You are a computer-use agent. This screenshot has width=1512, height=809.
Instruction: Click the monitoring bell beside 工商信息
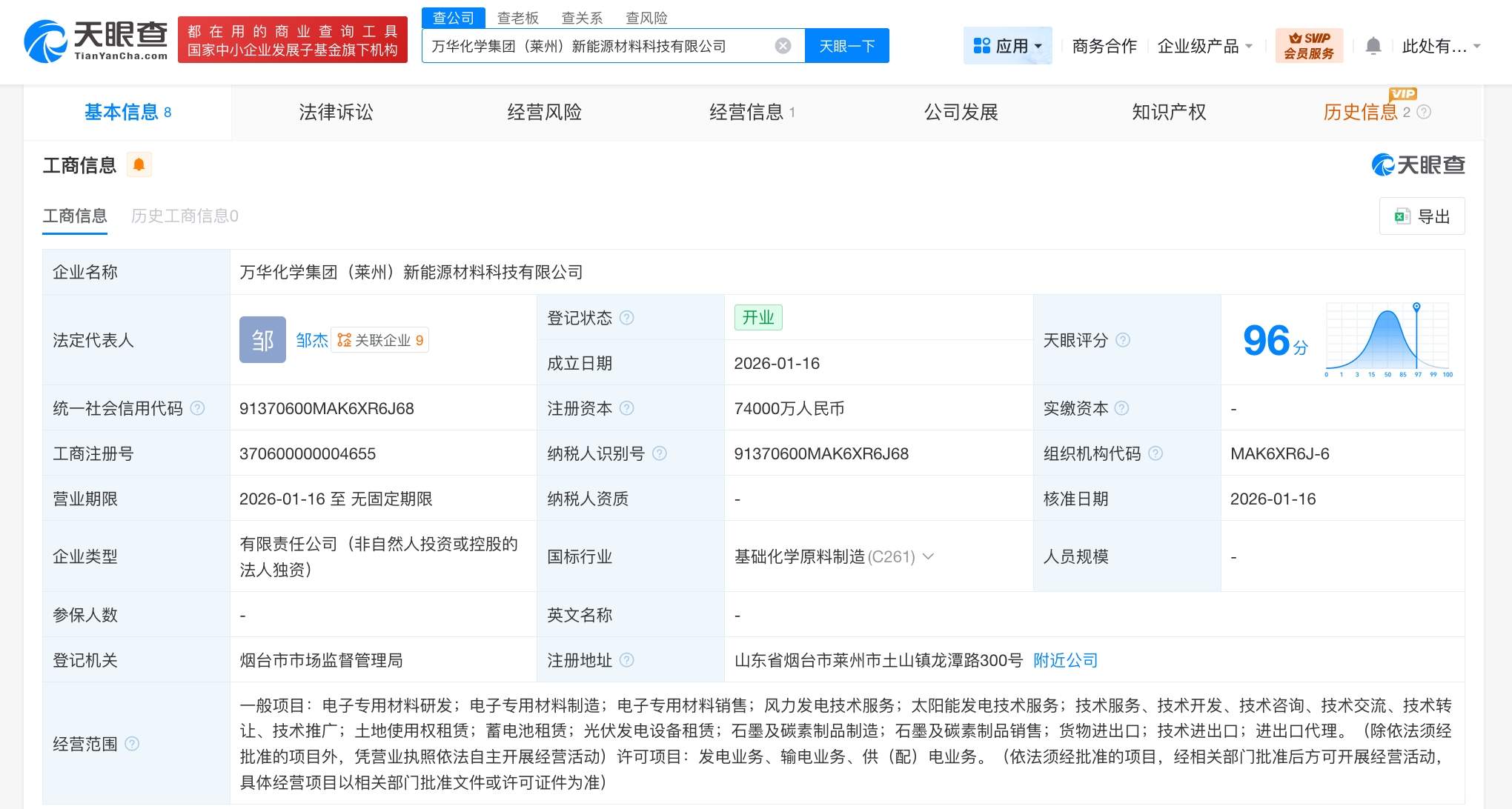tap(140, 164)
